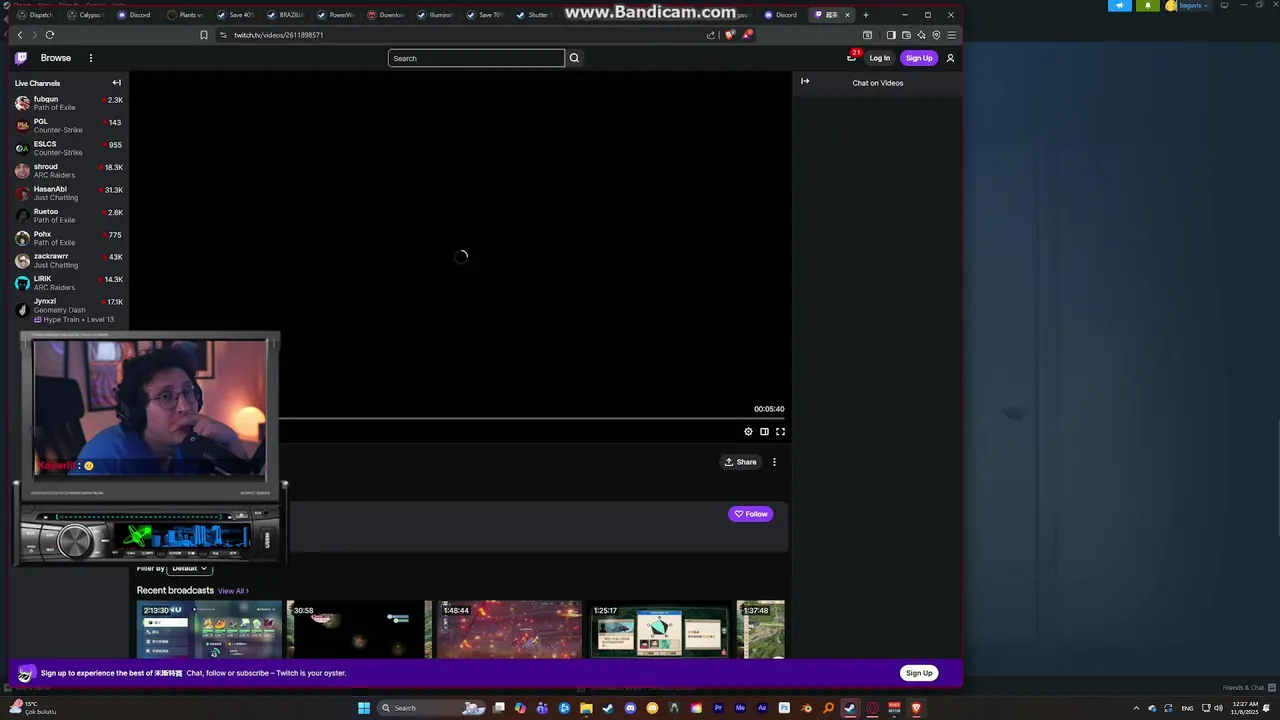
Task: Open fubgun live channel in sidebar
Action: [69, 103]
